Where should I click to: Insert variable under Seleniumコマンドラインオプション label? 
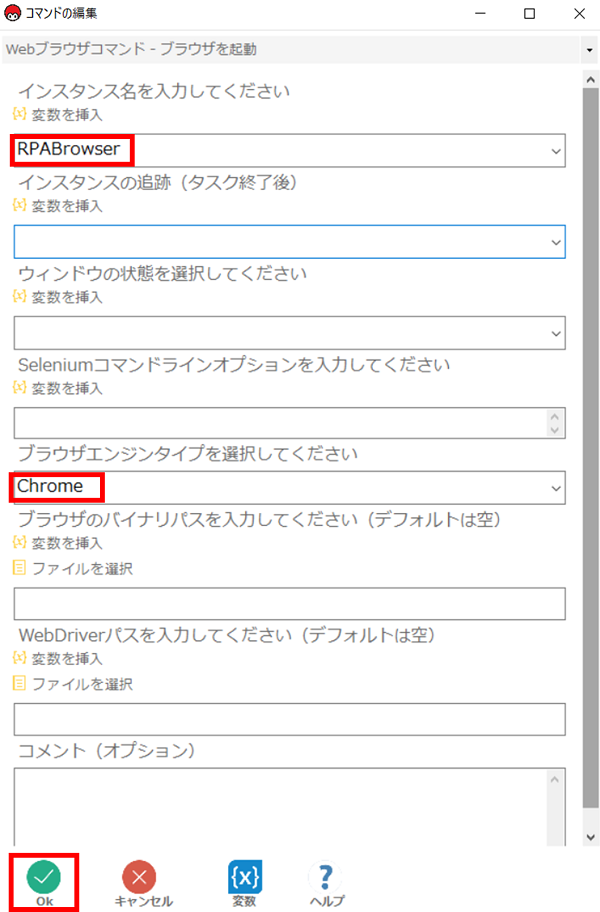(58, 388)
